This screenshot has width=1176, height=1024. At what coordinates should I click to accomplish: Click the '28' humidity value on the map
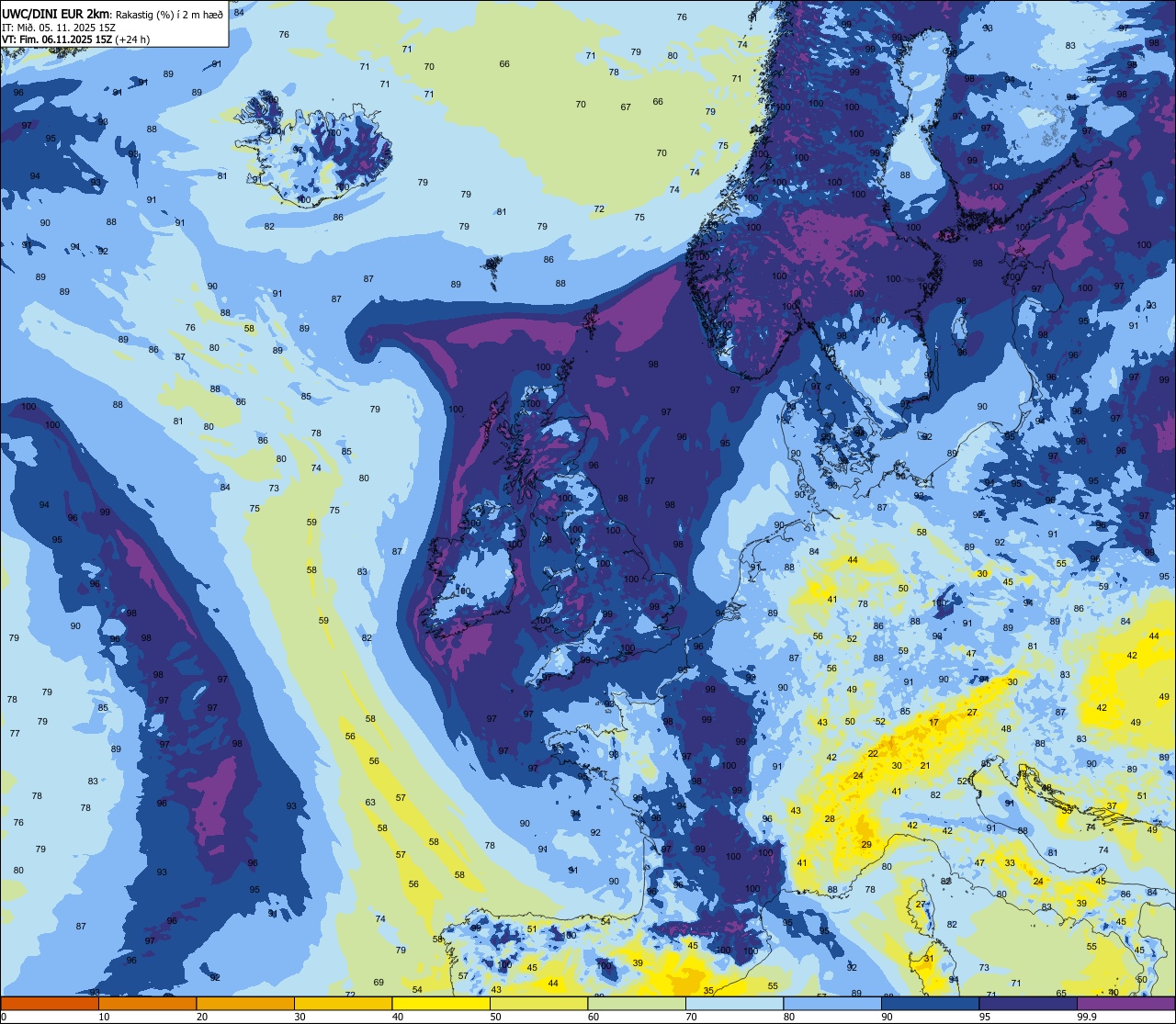[830, 818]
